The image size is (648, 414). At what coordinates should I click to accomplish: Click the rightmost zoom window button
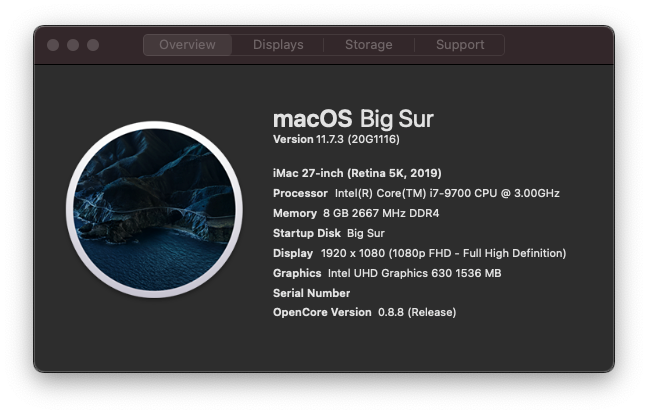pos(93,45)
